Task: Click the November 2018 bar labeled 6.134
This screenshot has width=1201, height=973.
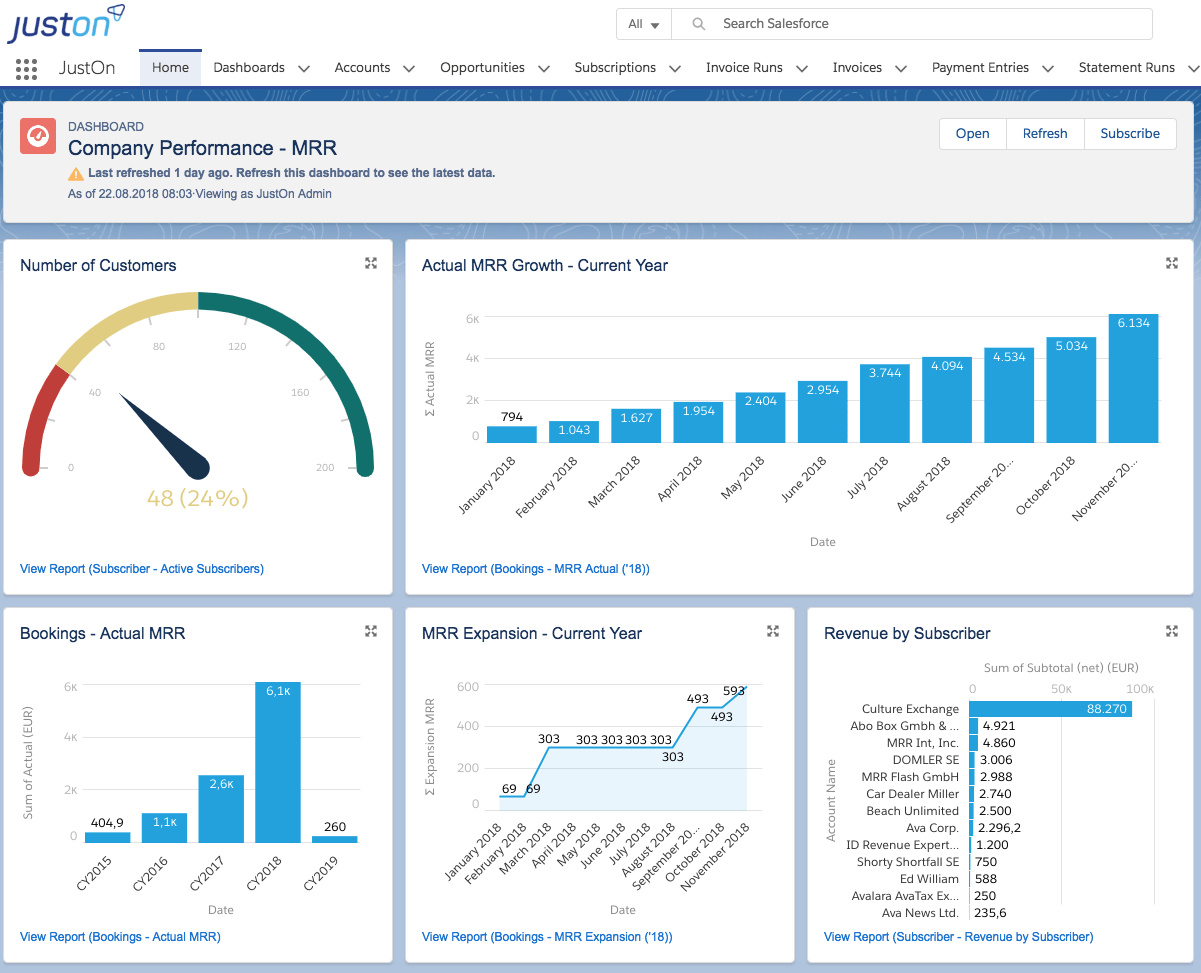Action: [x=1133, y=378]
